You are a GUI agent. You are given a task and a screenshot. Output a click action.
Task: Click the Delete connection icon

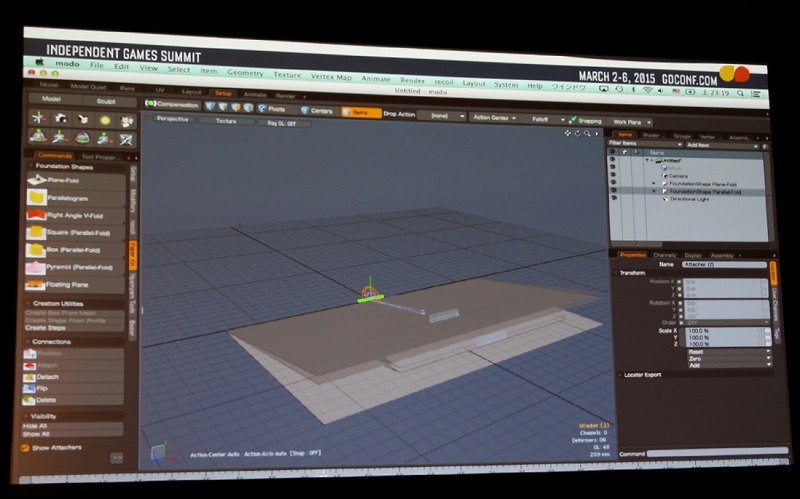point(29,401)
